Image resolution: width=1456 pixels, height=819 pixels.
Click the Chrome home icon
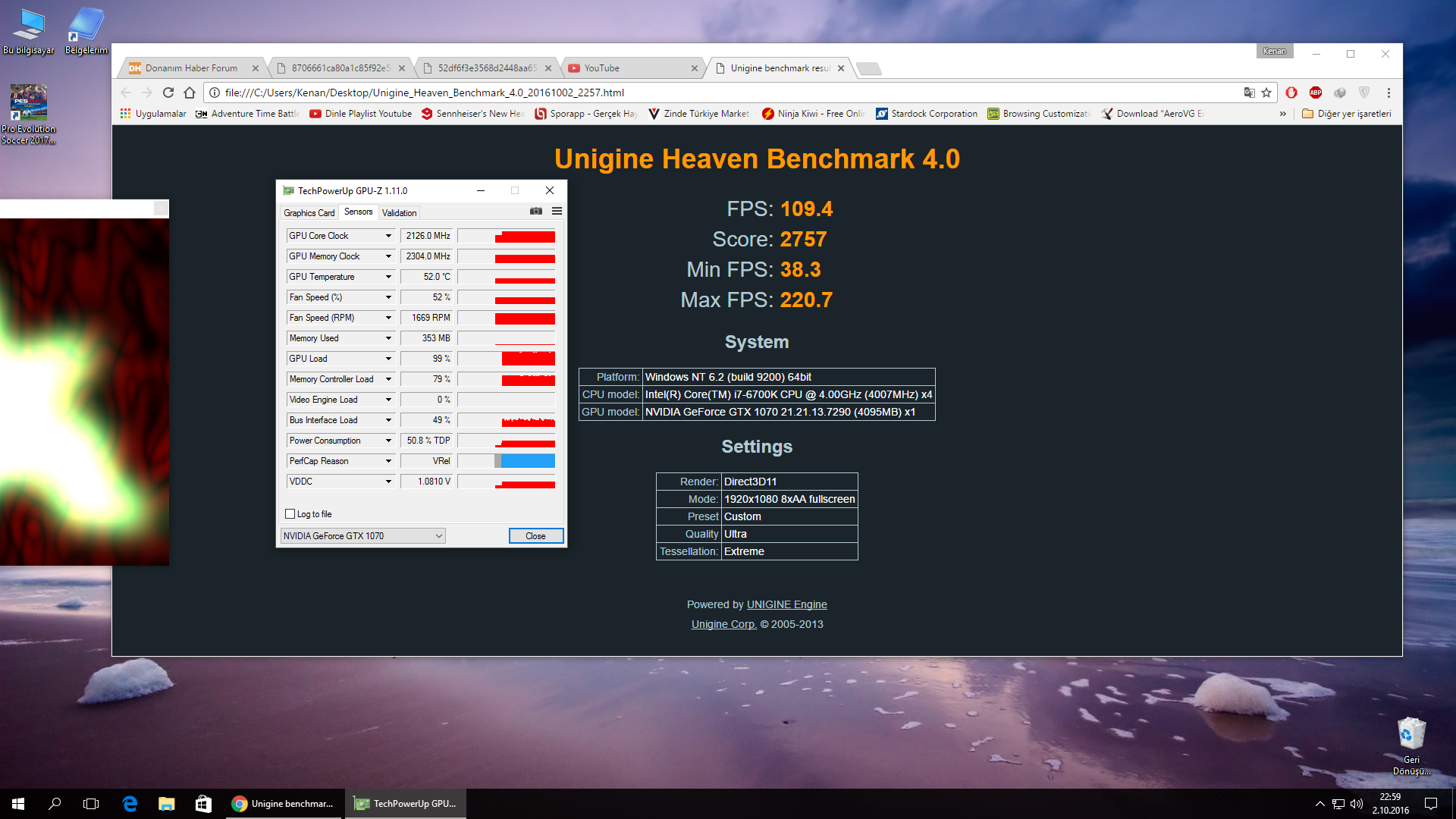[x=190, y=93]
